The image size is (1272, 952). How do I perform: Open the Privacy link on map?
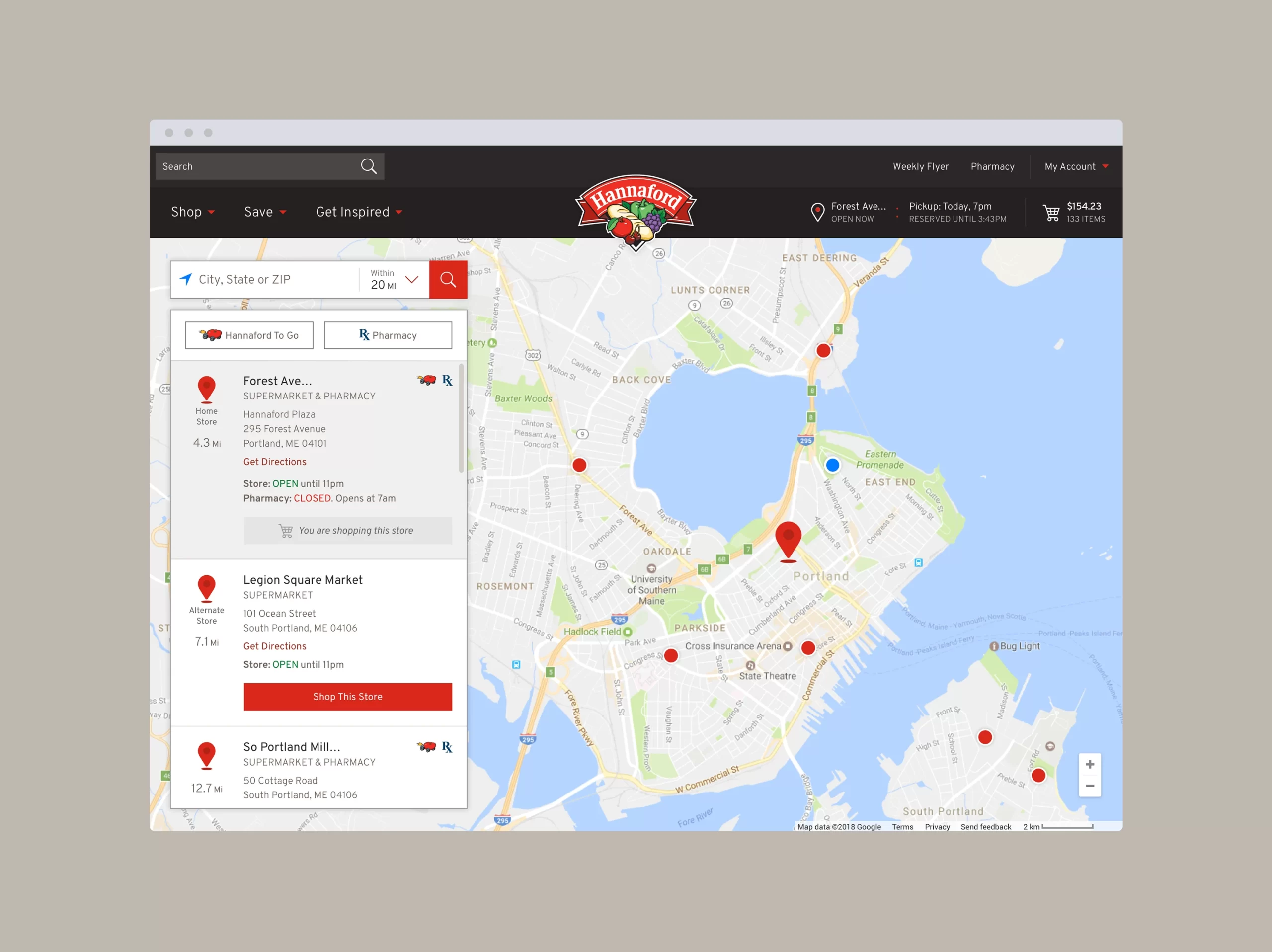pos(937,827)
